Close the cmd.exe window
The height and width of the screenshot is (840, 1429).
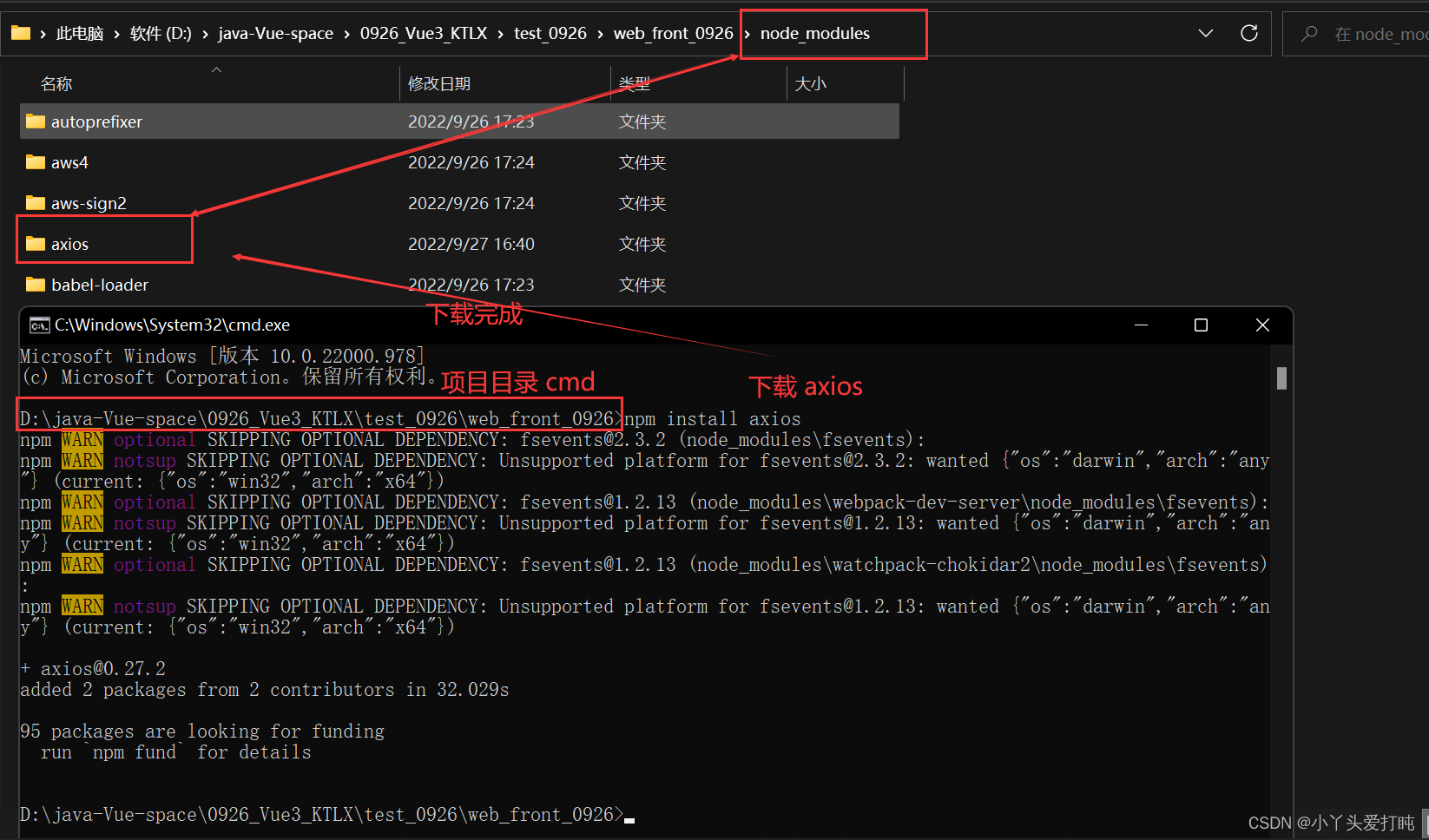1262,325
